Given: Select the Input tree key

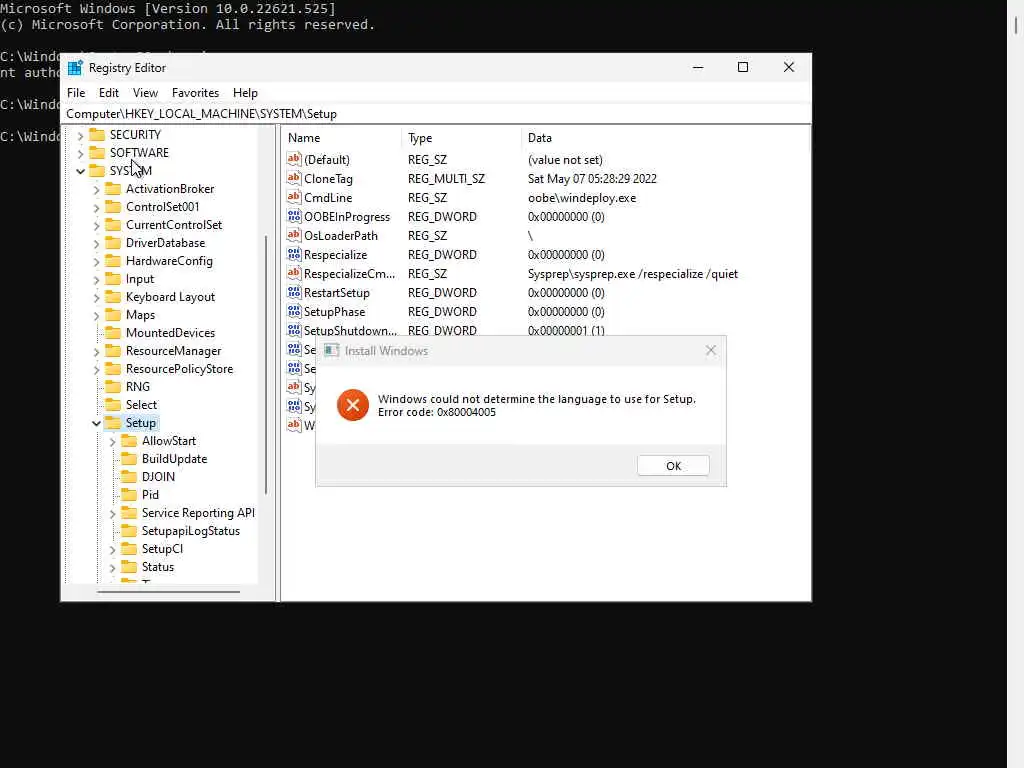Looking at the screenshot, I should coord(140,279).
